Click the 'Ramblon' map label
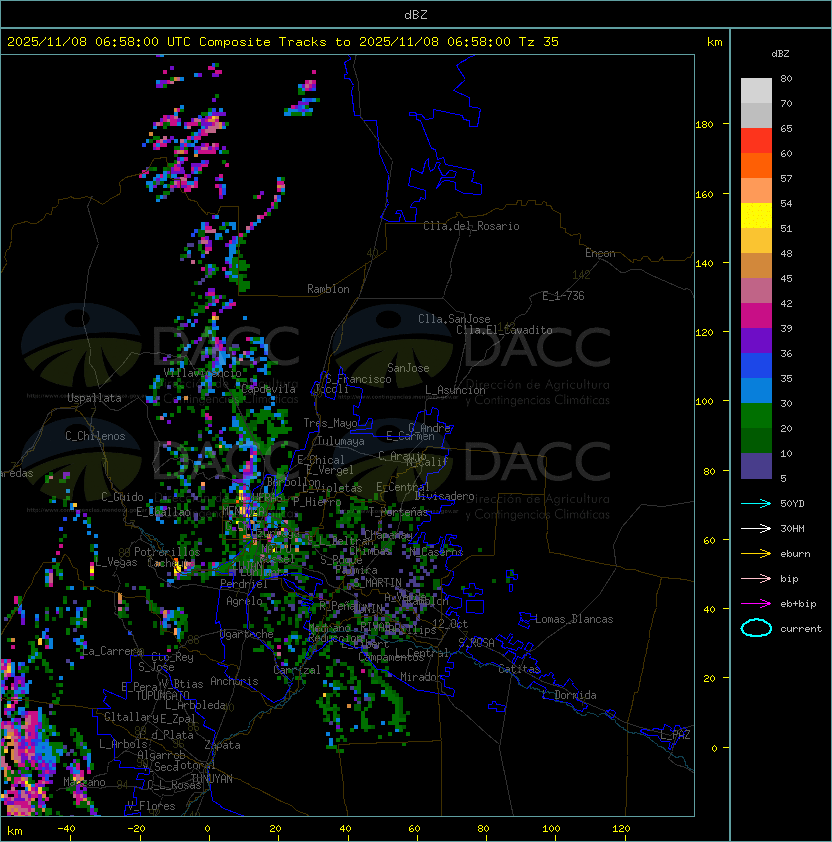This screenshot has width=832, height=842. click(x=328, y=289)
